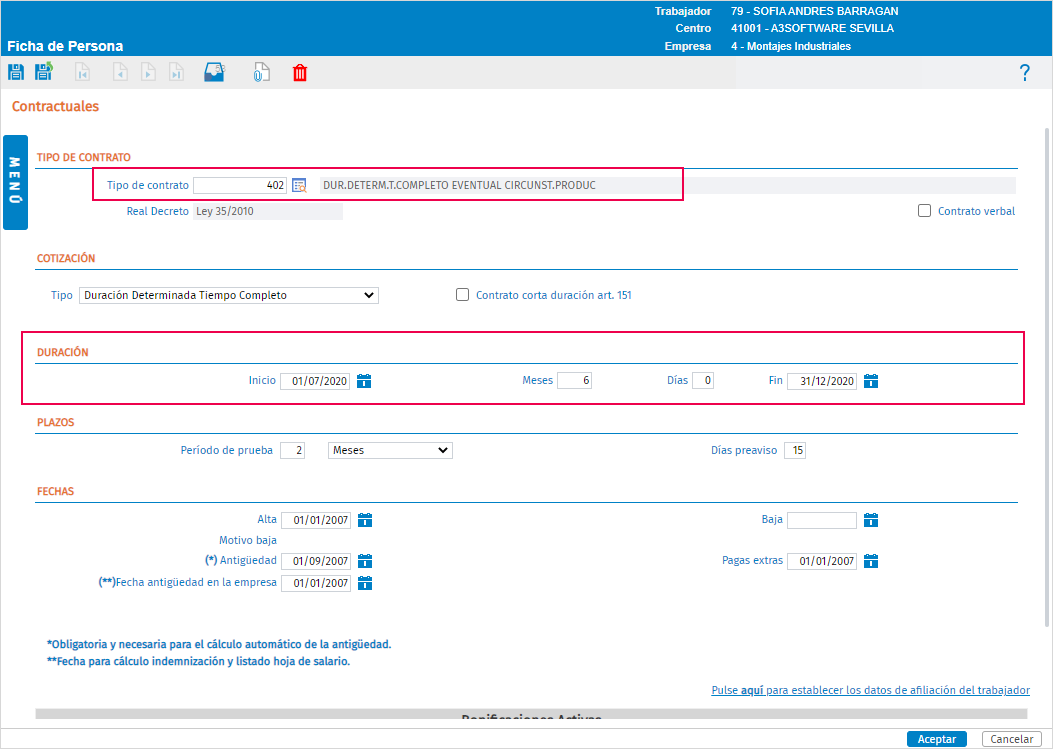This screenshot has height=749, width=1053.
Task: Click the Inicio date field
Action: point(315,381)
